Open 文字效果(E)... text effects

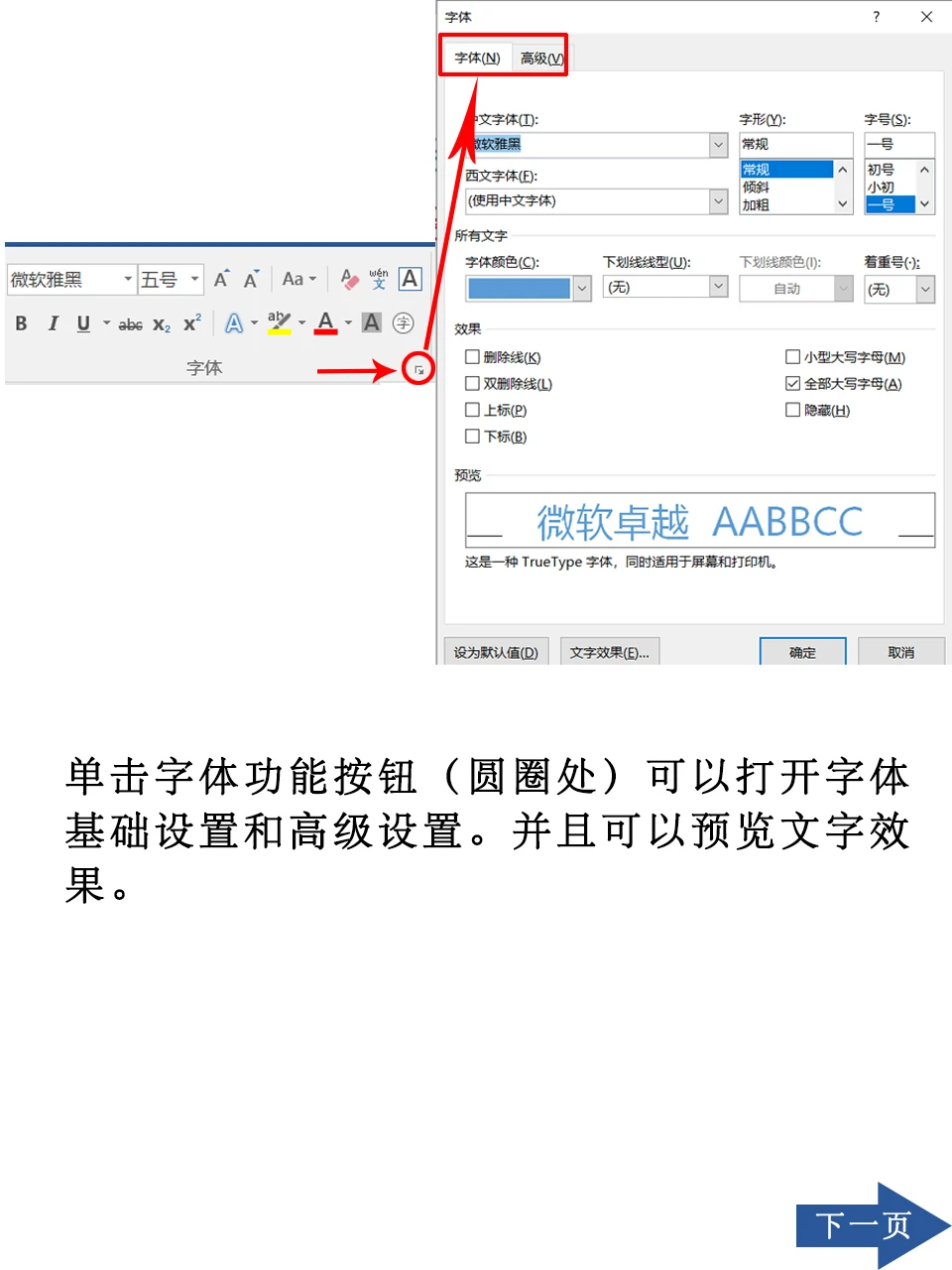610,652
